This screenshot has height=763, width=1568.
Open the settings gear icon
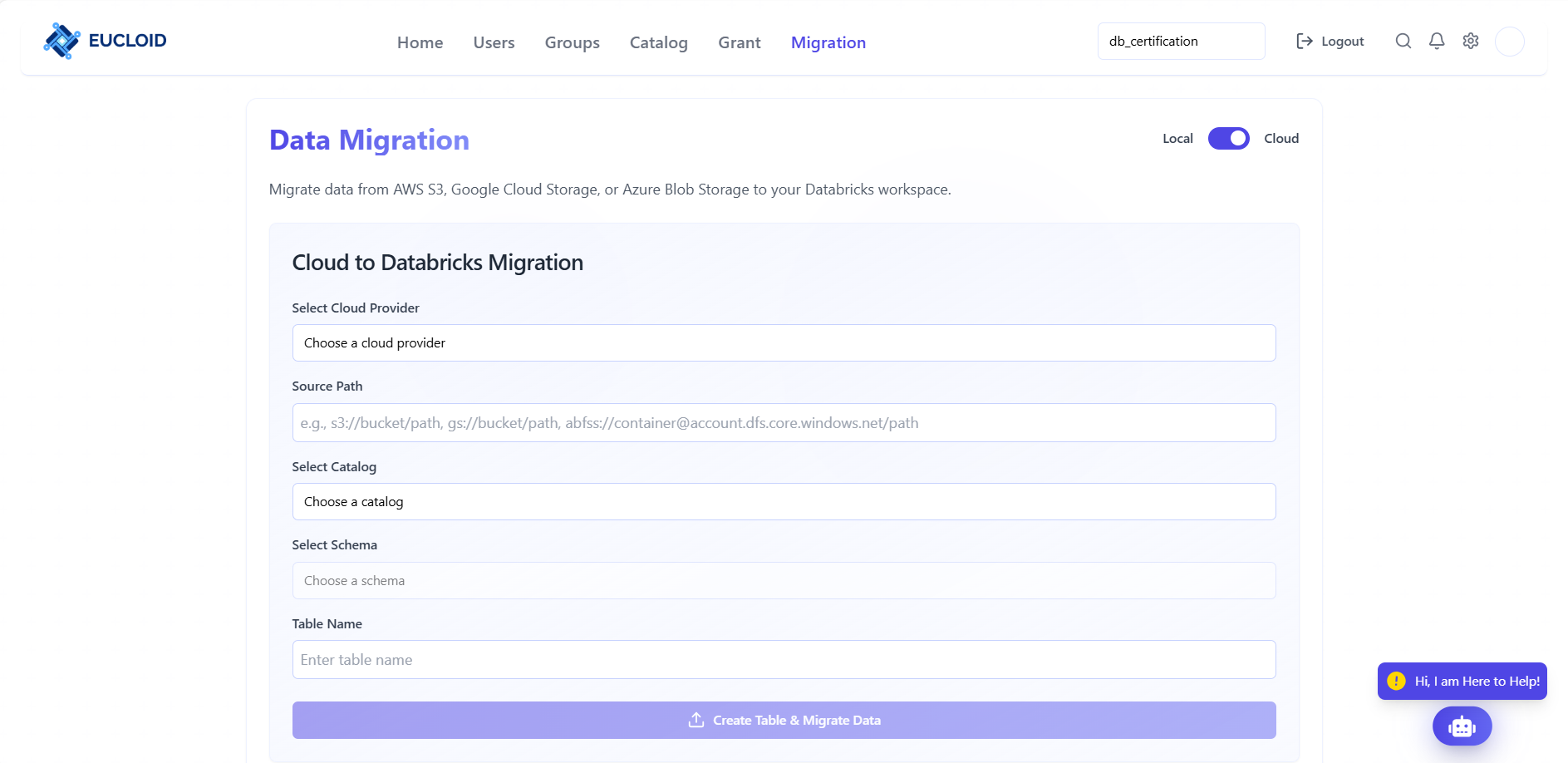click(x=1471, y=41)
